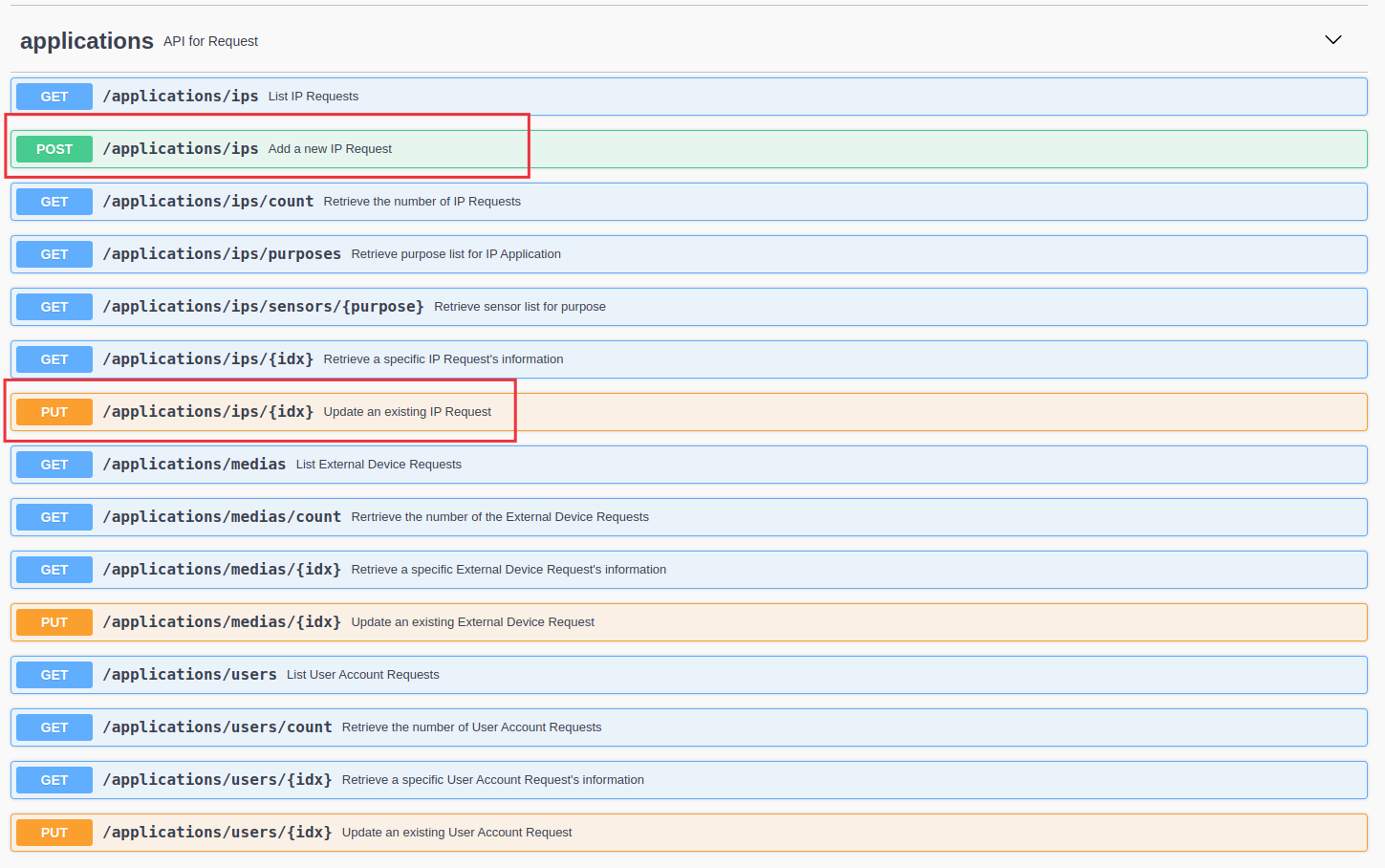Click the green POST method badge
Viewport: 1385px width, 868px height.
point(54,149)
